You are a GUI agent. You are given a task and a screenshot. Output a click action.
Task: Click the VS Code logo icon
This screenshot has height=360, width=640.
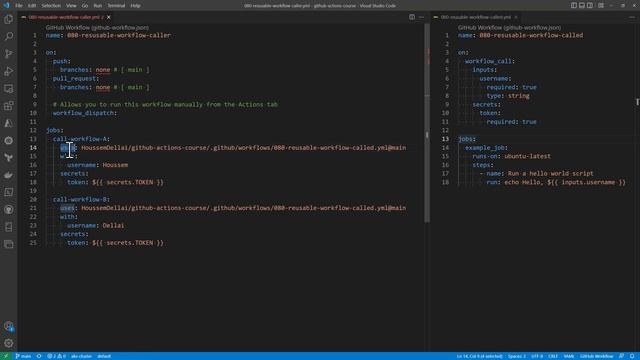[x=6, y=5]
